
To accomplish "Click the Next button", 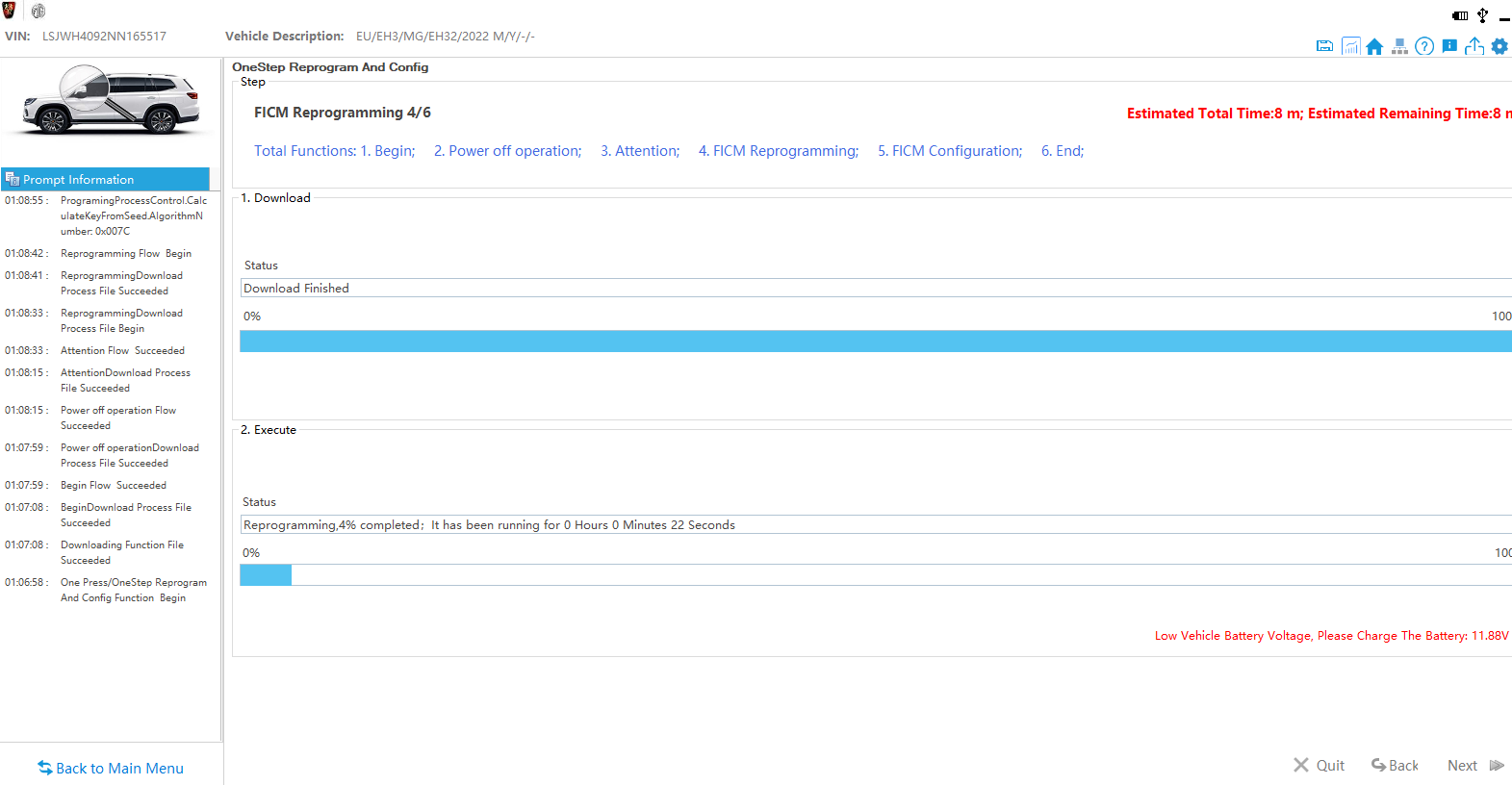I will click(1474, 765).
